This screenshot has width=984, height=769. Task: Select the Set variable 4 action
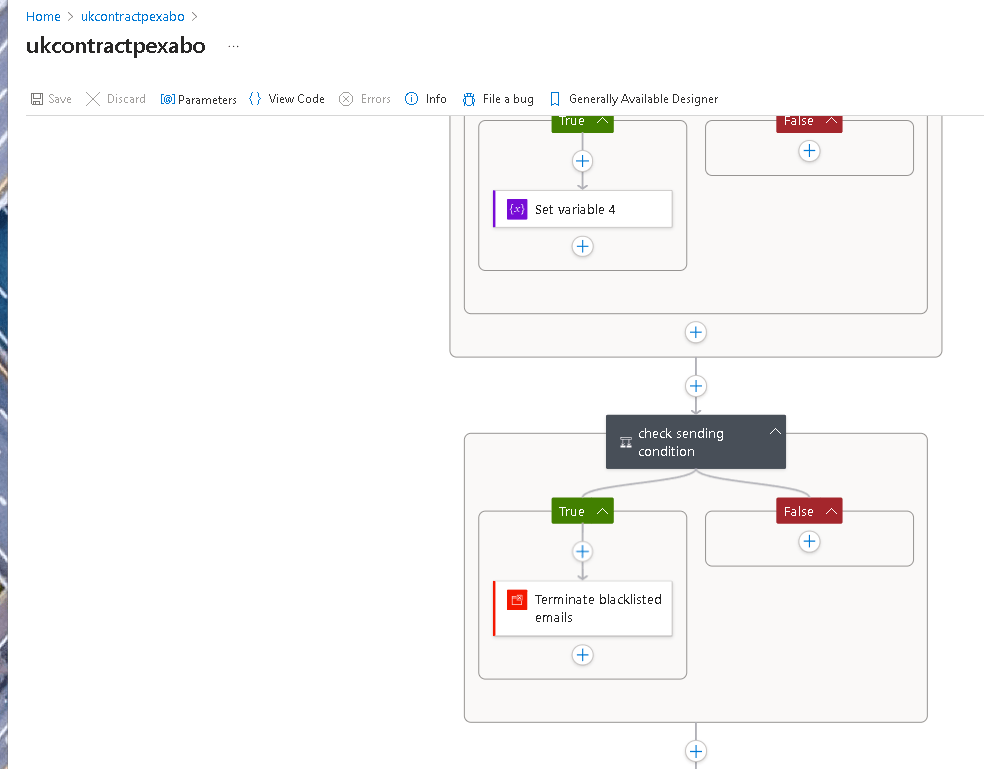(582, 209)
